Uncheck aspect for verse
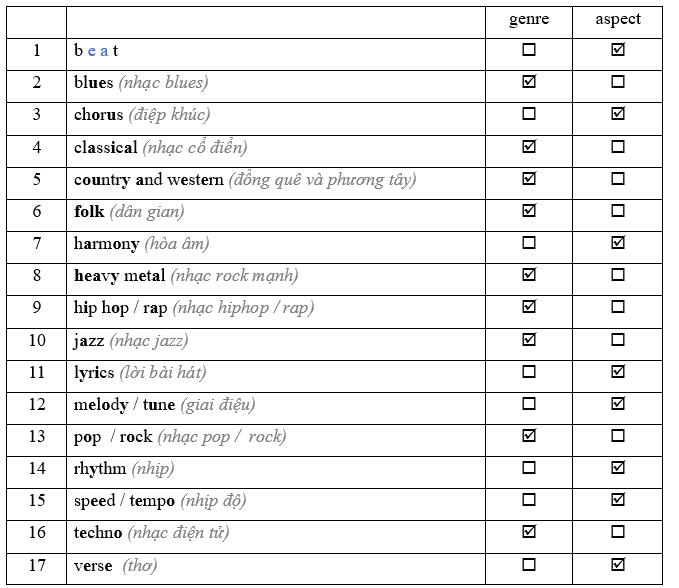This screenshot has width=679, height=588. 618,565
